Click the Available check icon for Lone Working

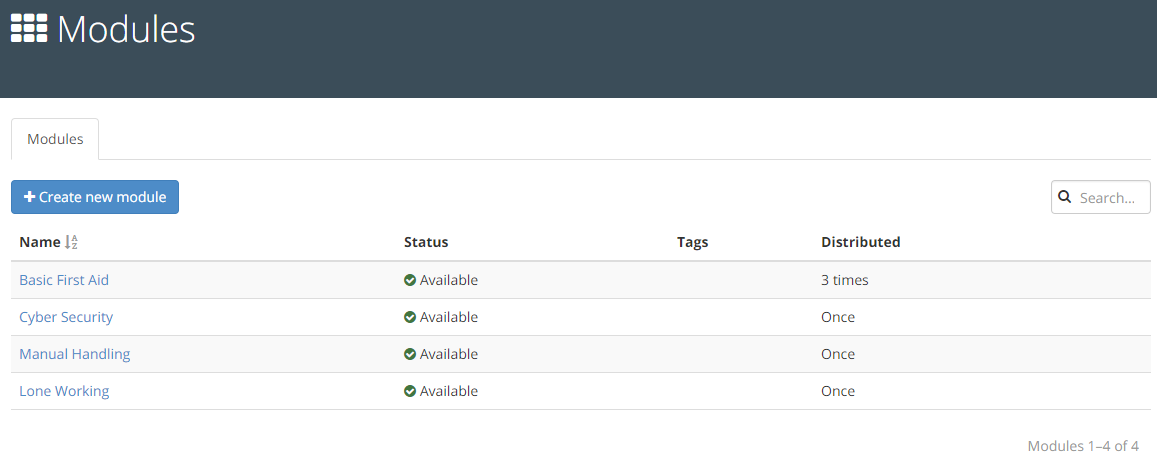[x=410, y=391]
